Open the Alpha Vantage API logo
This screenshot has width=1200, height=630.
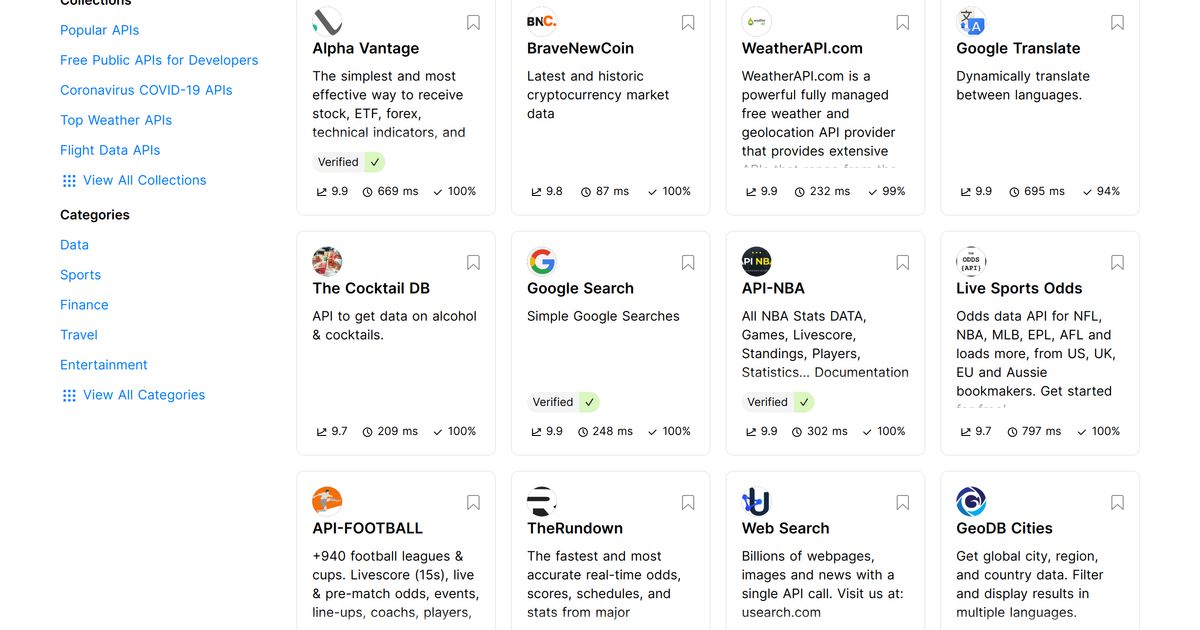(x=327, y=21)
